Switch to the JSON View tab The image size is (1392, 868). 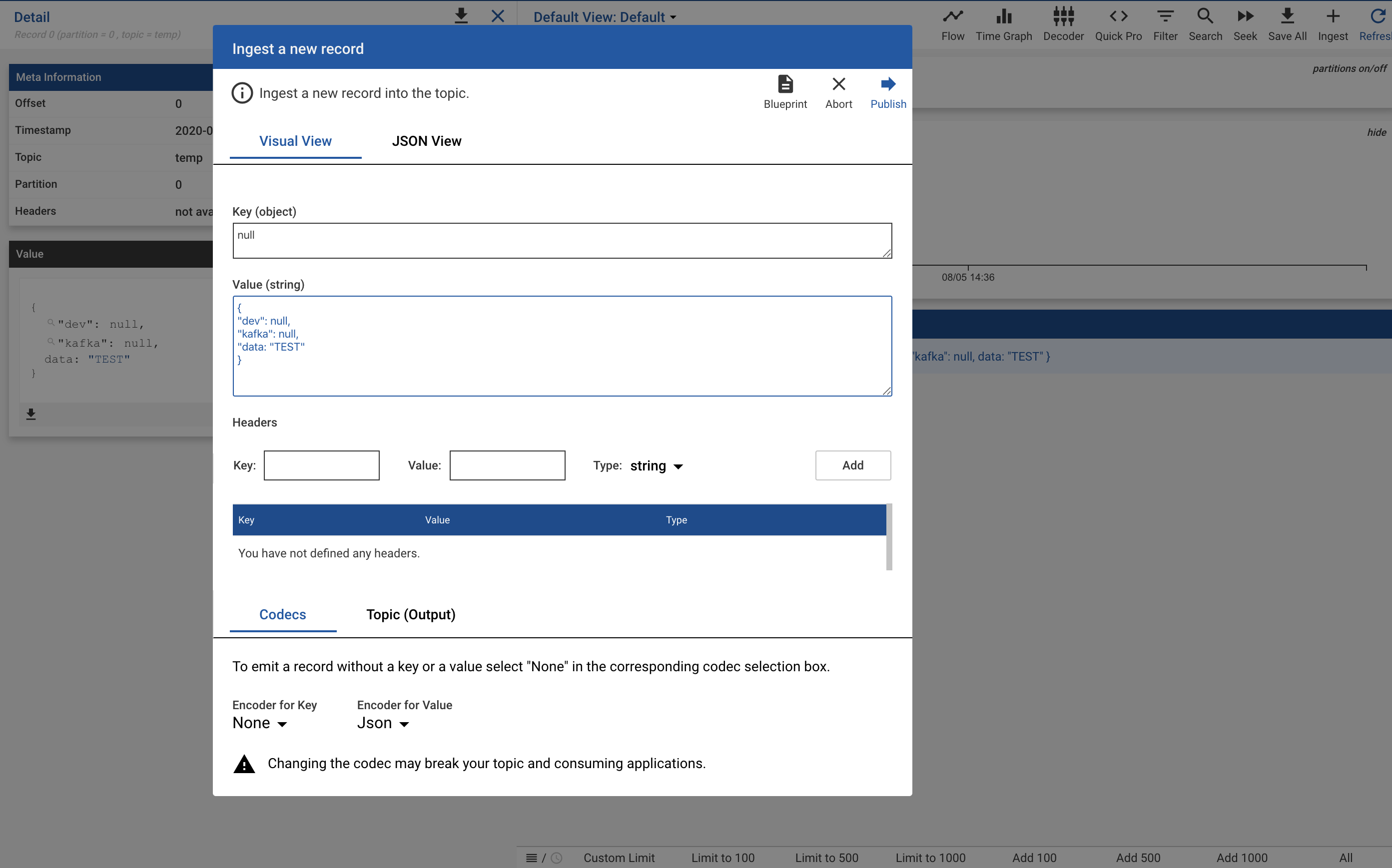point(426,141)
